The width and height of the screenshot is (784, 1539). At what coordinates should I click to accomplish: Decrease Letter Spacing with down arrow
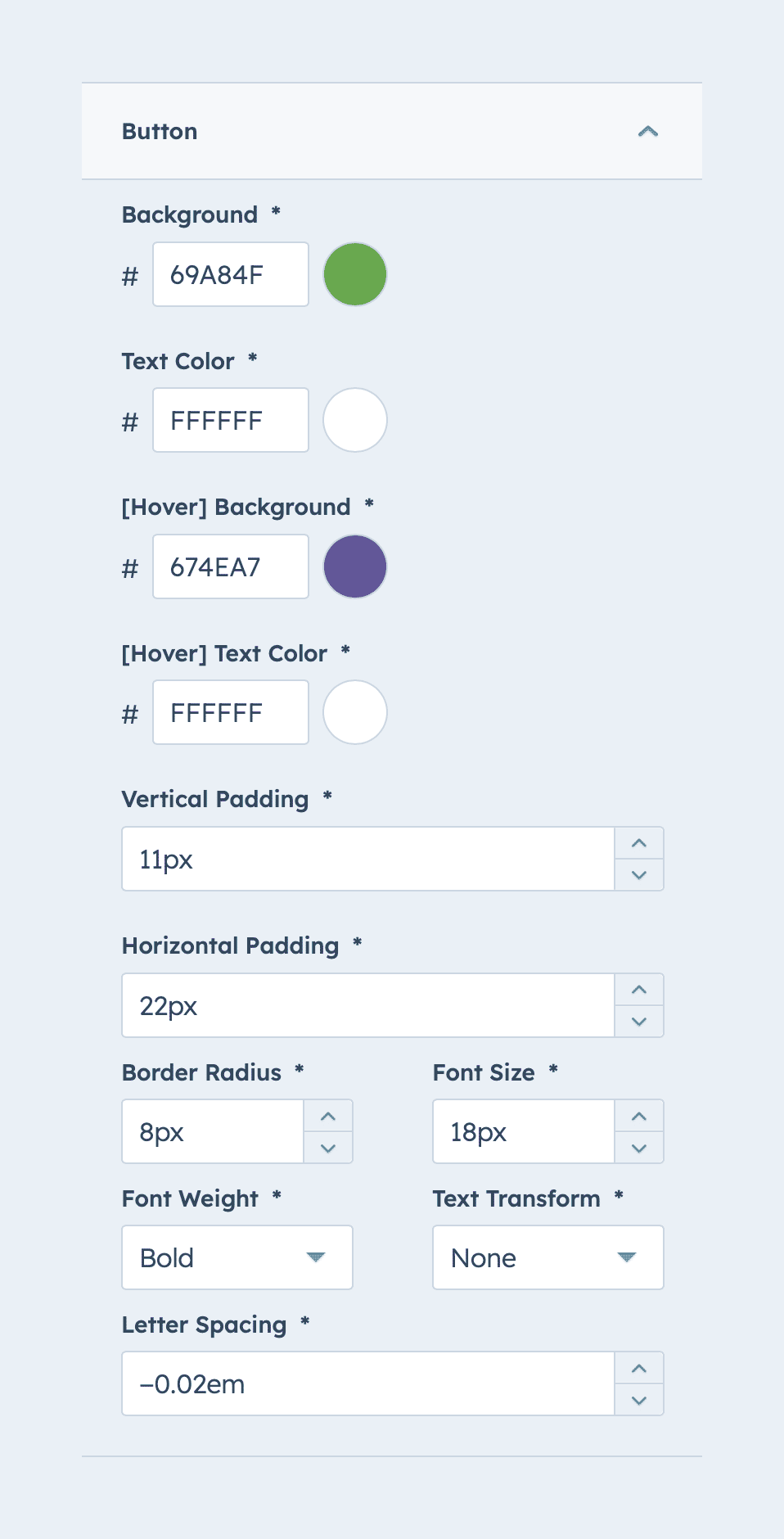point(639,1400)
